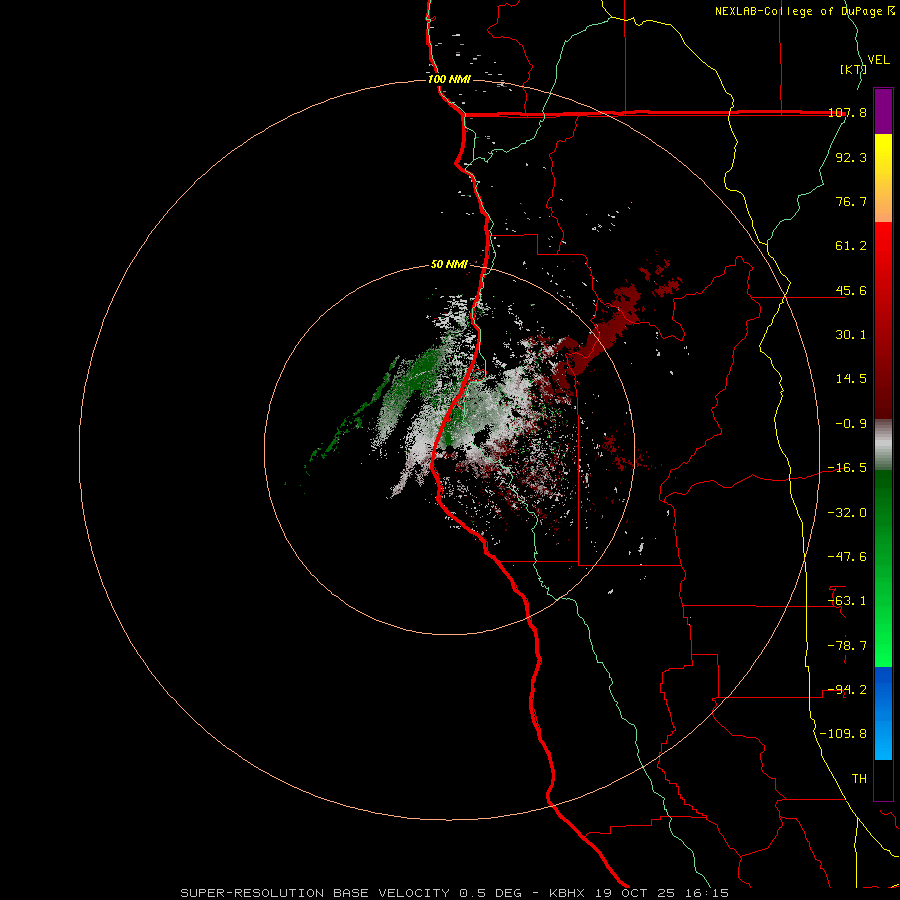Click the 14.5 legend value
Image resolution: width=900 pixels, height=900 pixels.
point(851,379)
